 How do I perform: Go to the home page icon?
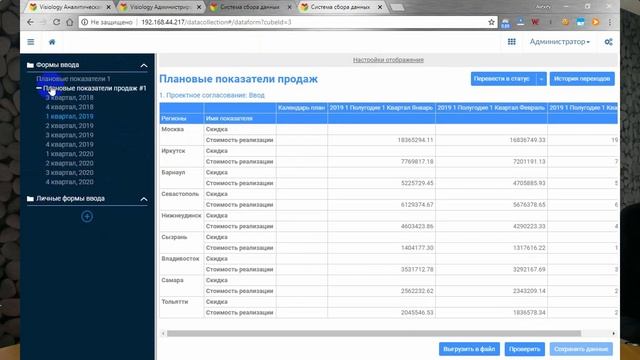click(x=52, y=42)
